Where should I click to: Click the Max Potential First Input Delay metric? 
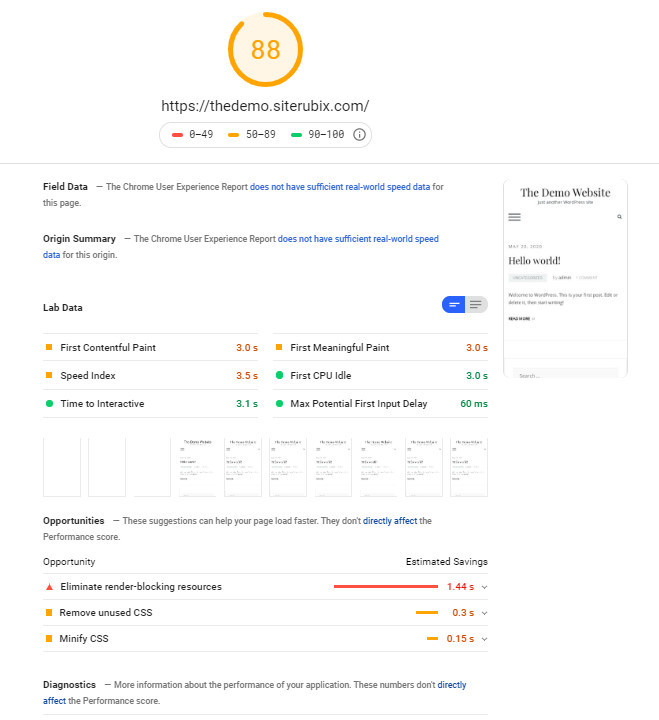click(x=380, y=404)
